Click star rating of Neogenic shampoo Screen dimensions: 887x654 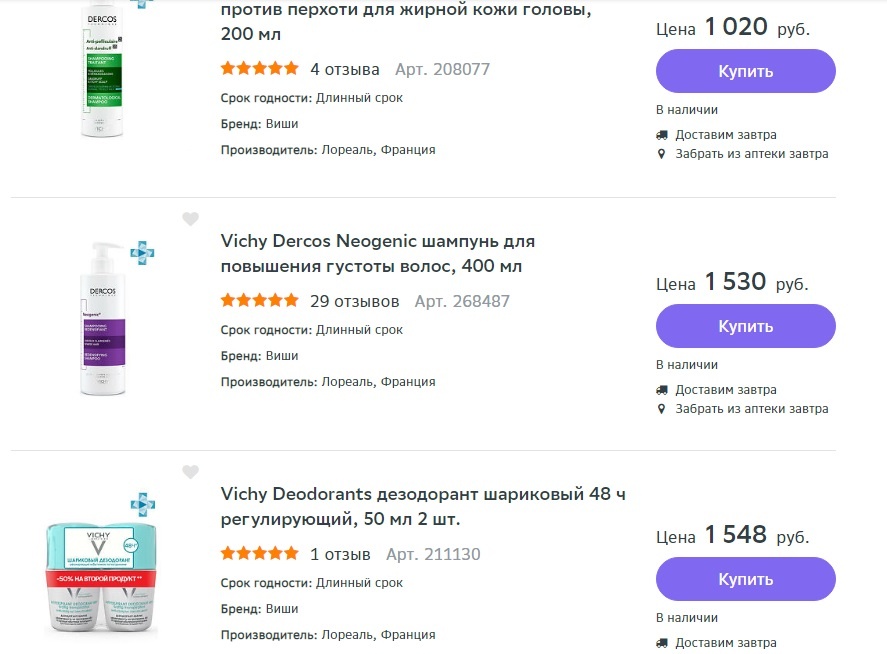pos(260,300)
